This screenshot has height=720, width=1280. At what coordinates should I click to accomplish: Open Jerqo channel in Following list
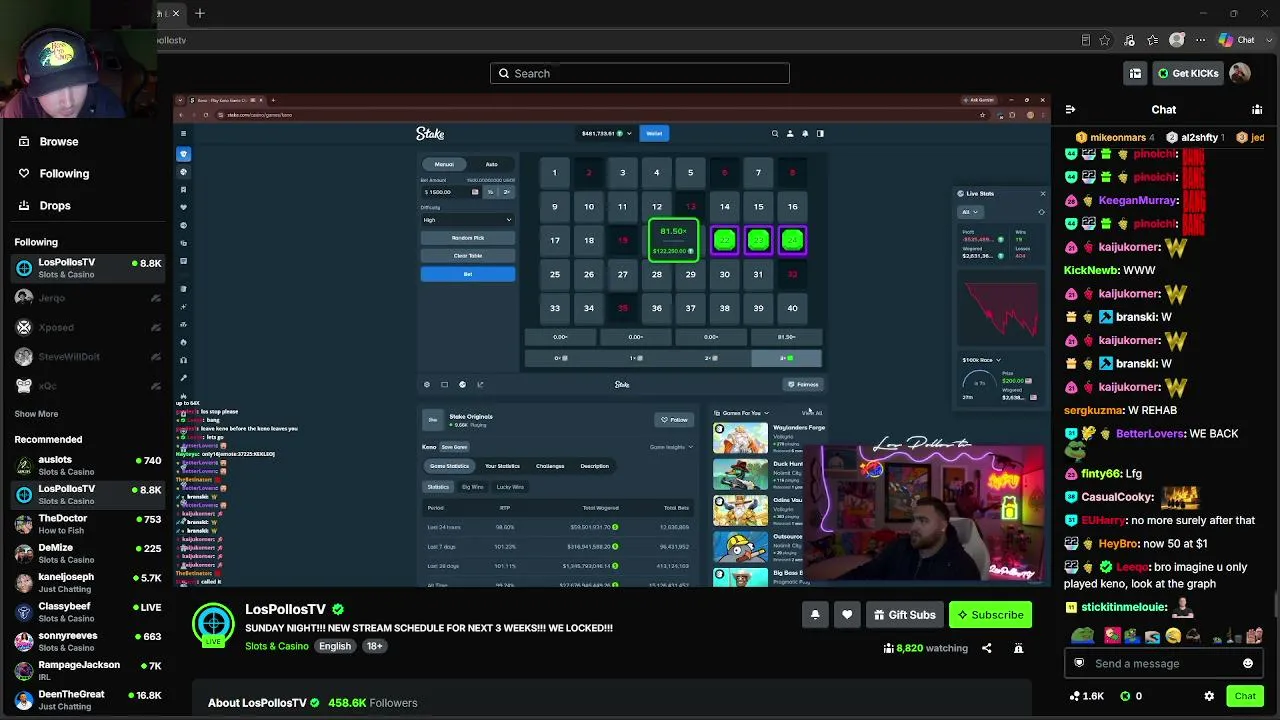(x=88, y=298)
